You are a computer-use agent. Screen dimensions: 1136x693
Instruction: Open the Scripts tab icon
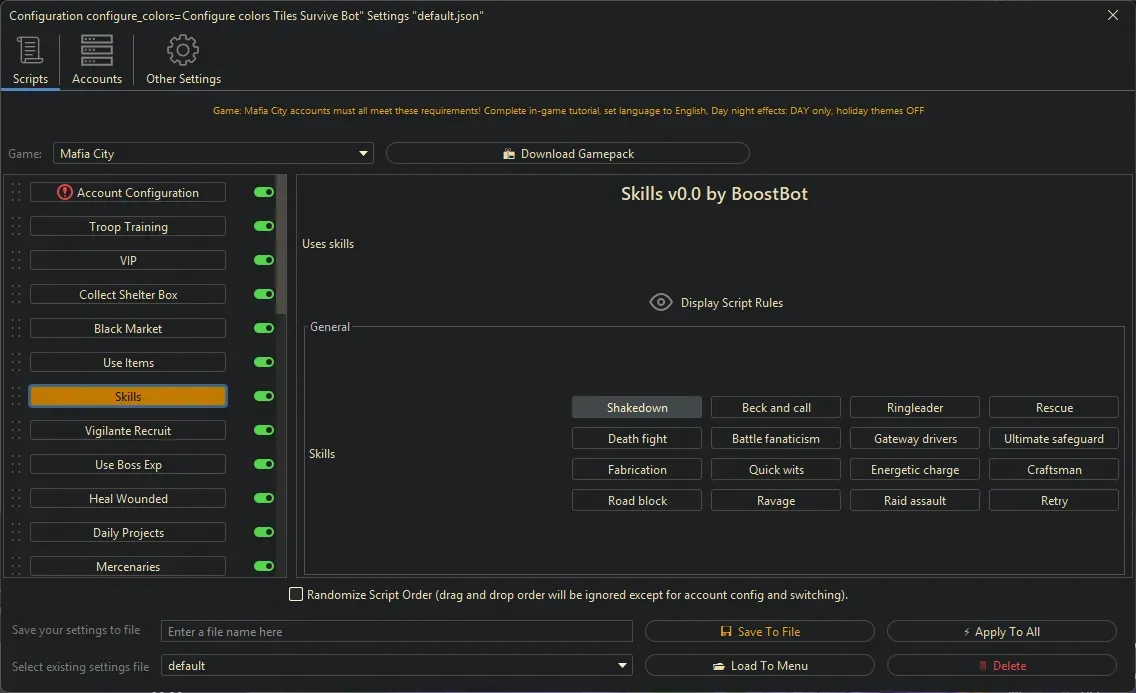(30, 50)
